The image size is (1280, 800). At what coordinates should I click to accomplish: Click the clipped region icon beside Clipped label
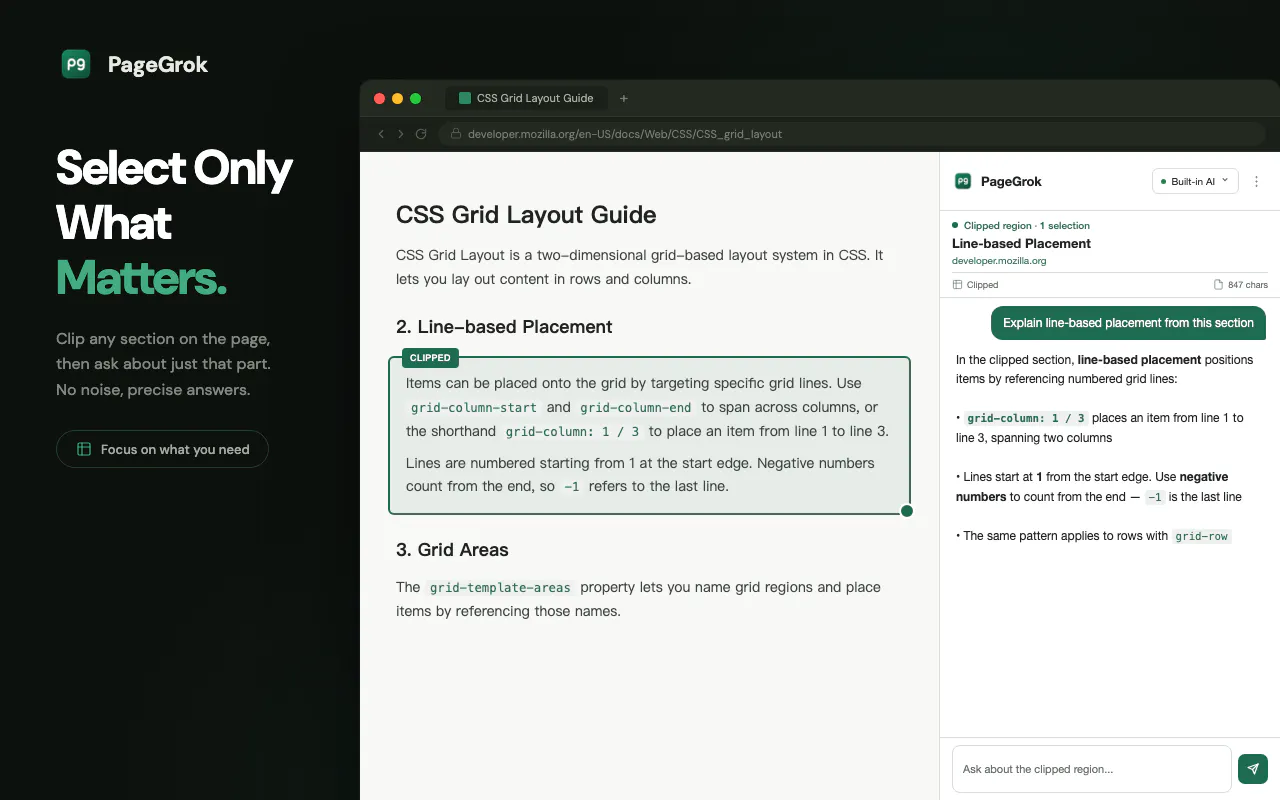(957, 285)
